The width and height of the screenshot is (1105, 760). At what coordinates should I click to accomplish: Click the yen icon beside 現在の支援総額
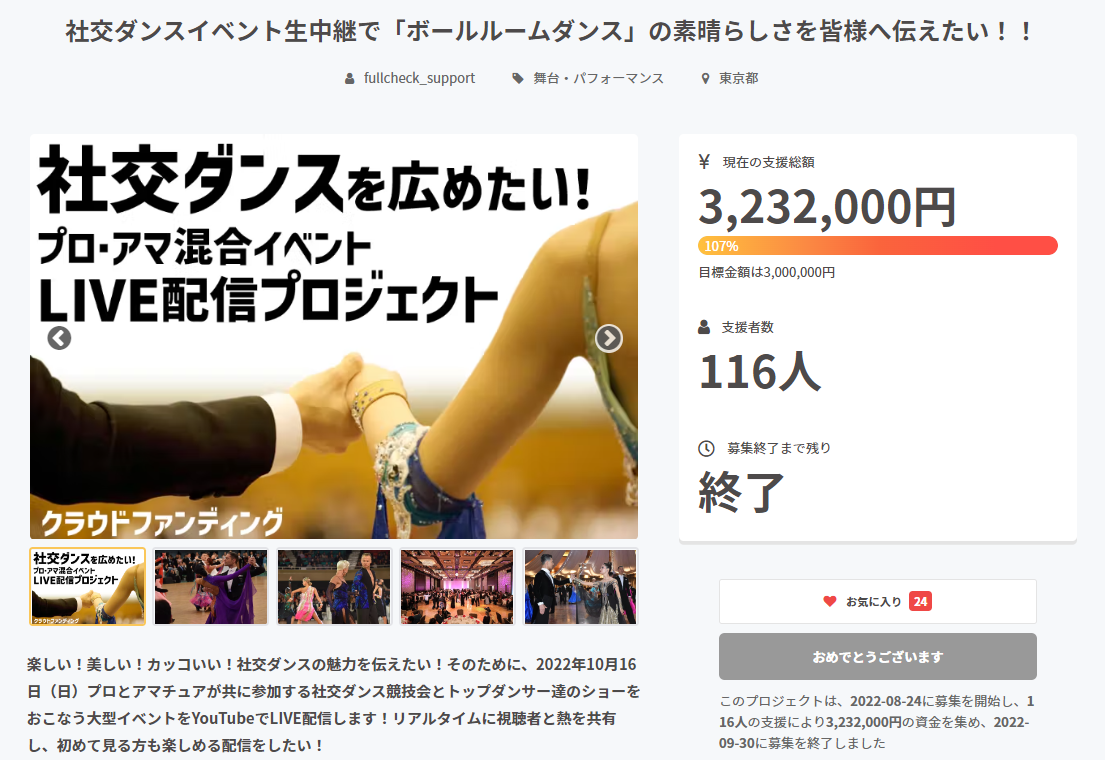[704, 162]
